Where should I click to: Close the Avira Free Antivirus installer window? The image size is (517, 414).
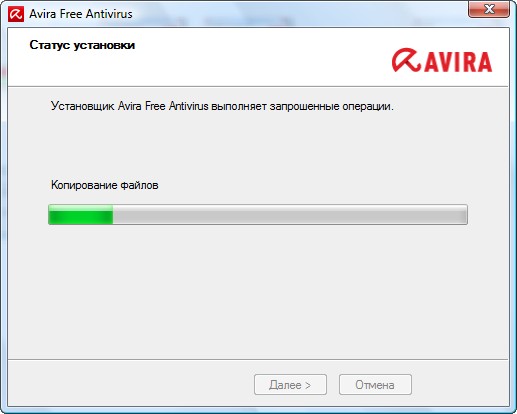[x=489, y=9]
